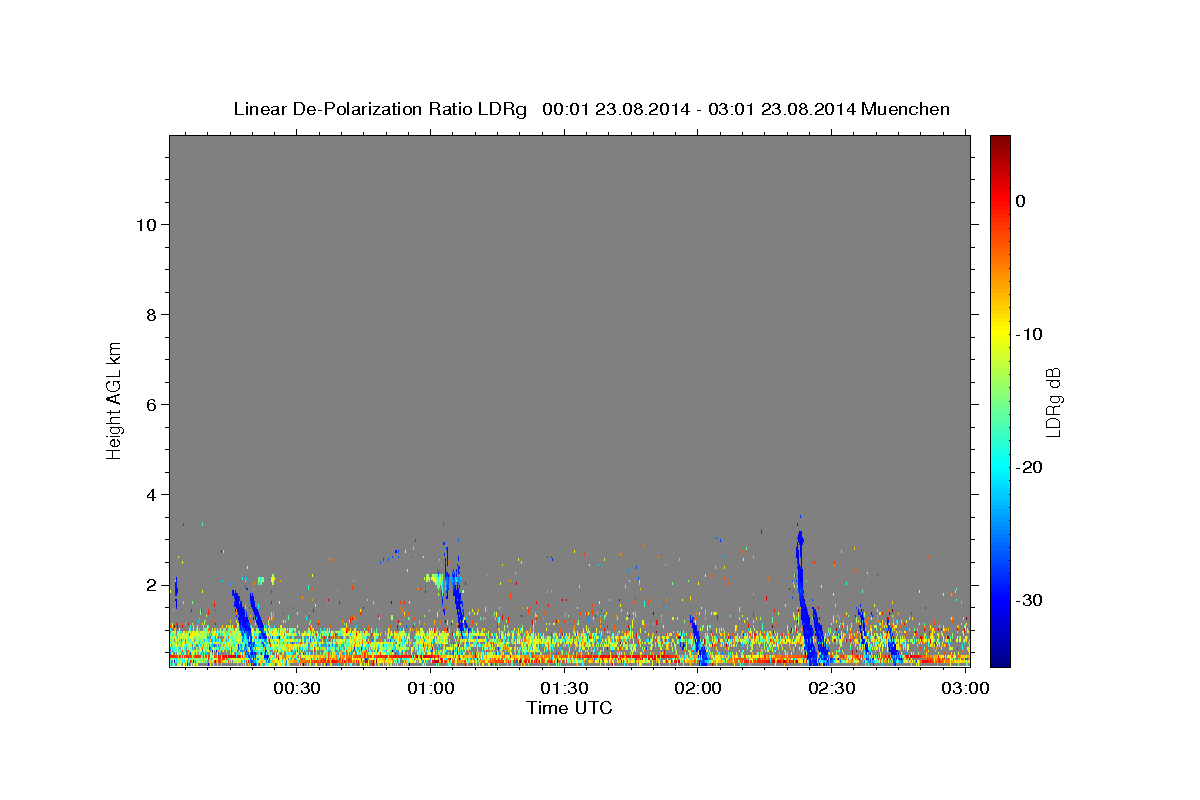Screen dimensions: 1200x800
Task: Click the 'Height AGL km' axis label
Action: coord(115,399)
